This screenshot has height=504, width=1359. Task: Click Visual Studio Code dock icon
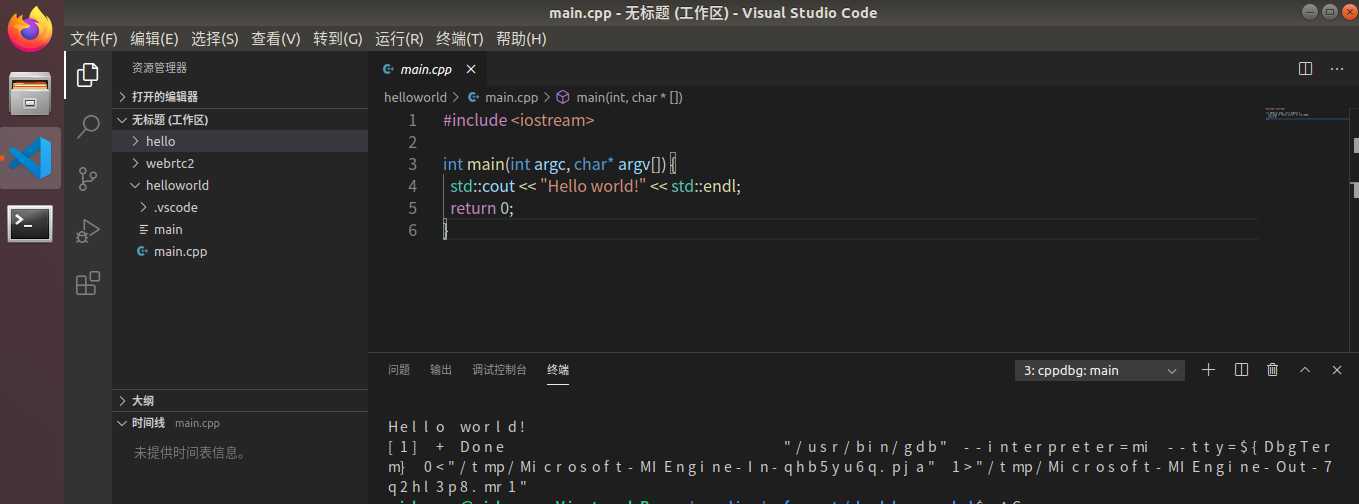coord(32,158)
